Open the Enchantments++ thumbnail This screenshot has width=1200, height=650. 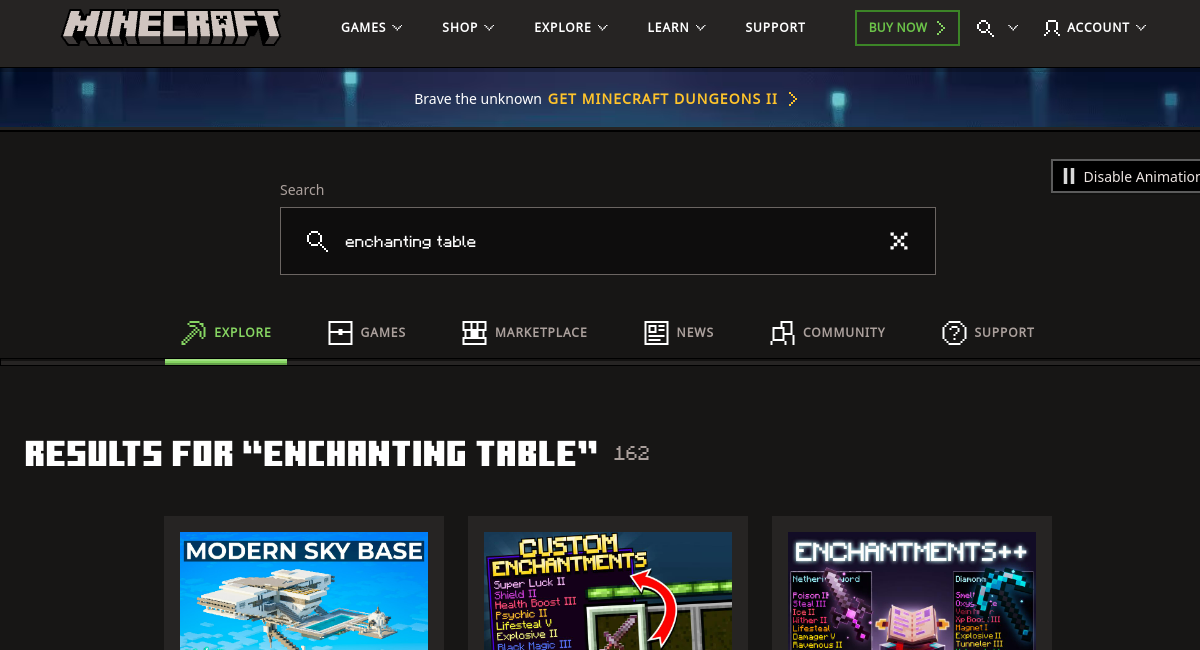tap(912, 591)
